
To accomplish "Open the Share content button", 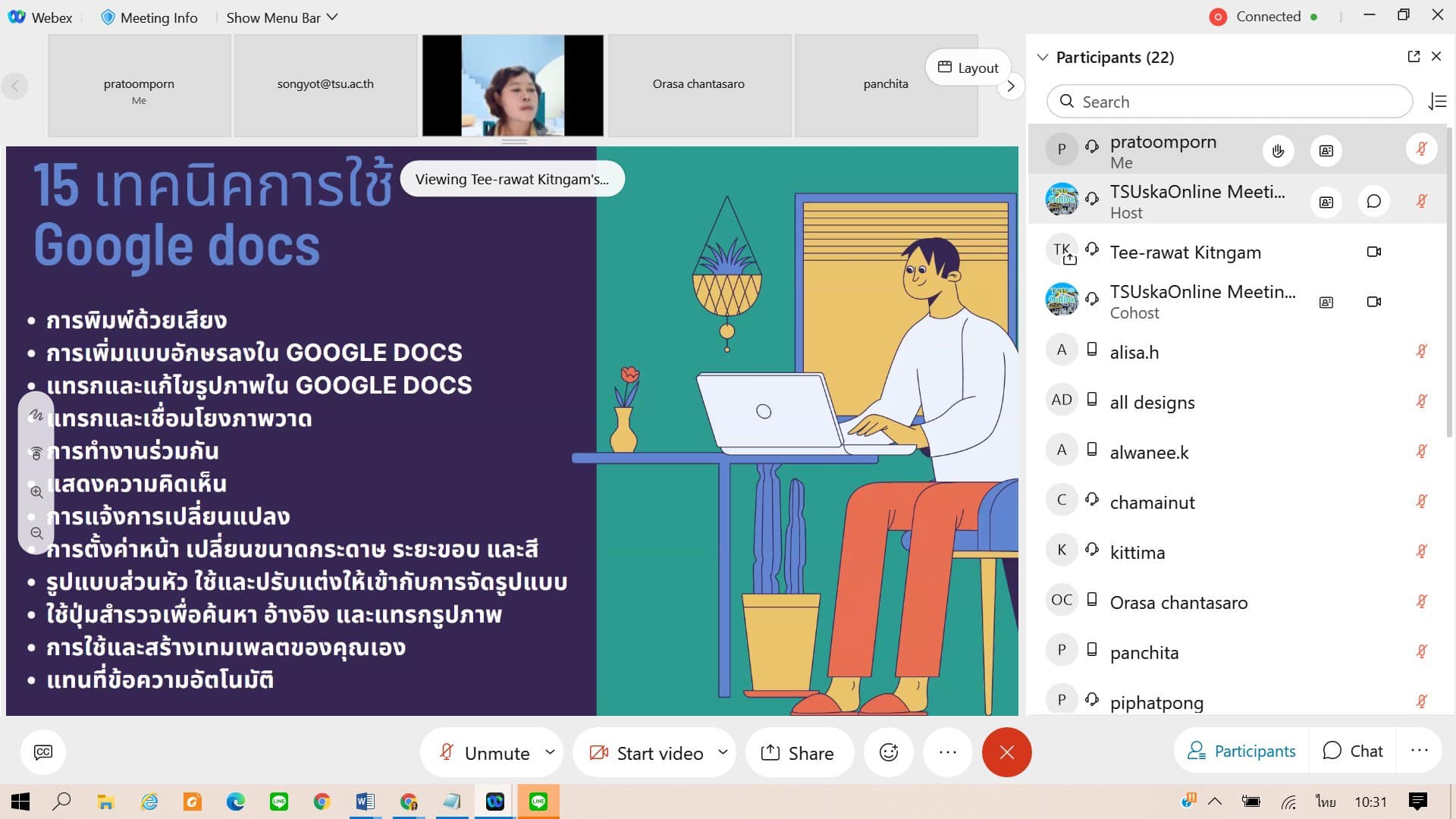I will point(798,752).
